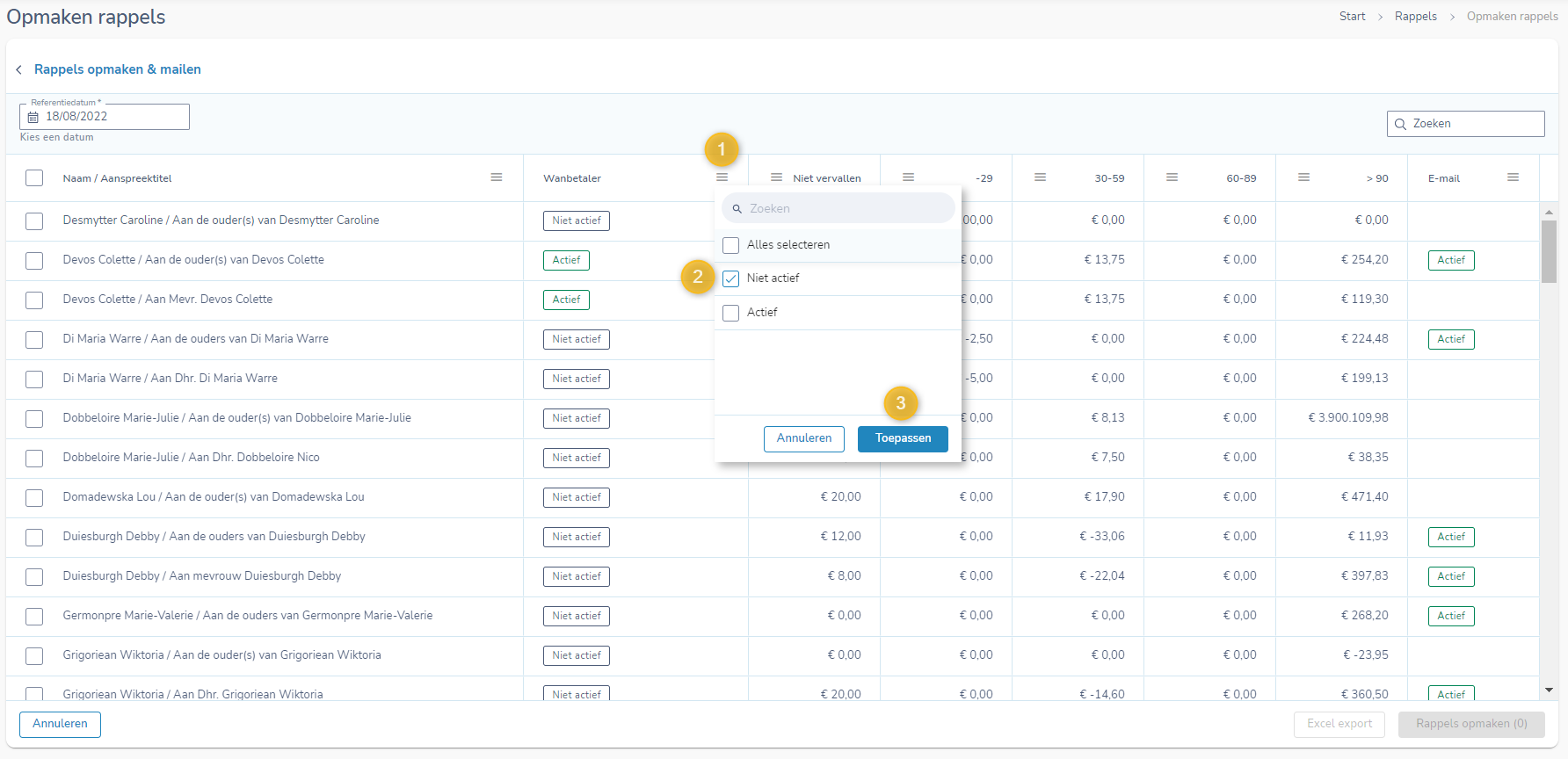
Task: Open the E-mail column menu icon
Action: click(1513, 177)
